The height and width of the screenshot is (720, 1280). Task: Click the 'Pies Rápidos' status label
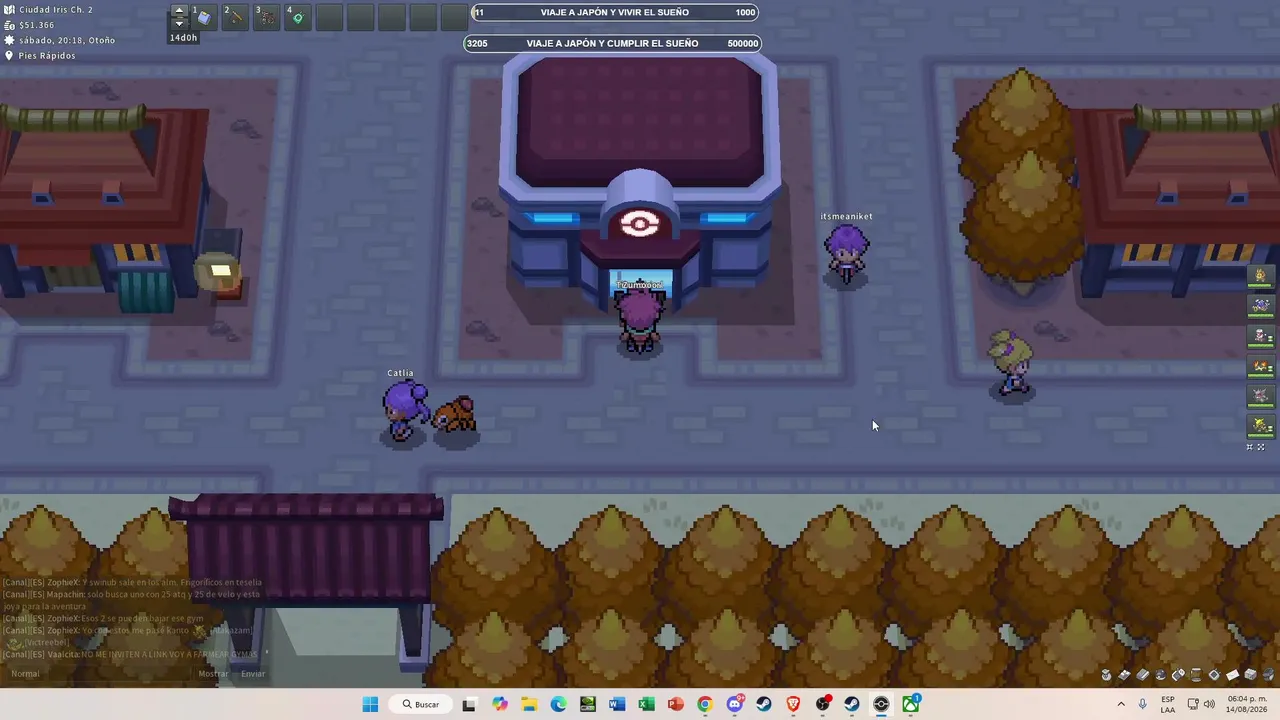click(47, 56)
